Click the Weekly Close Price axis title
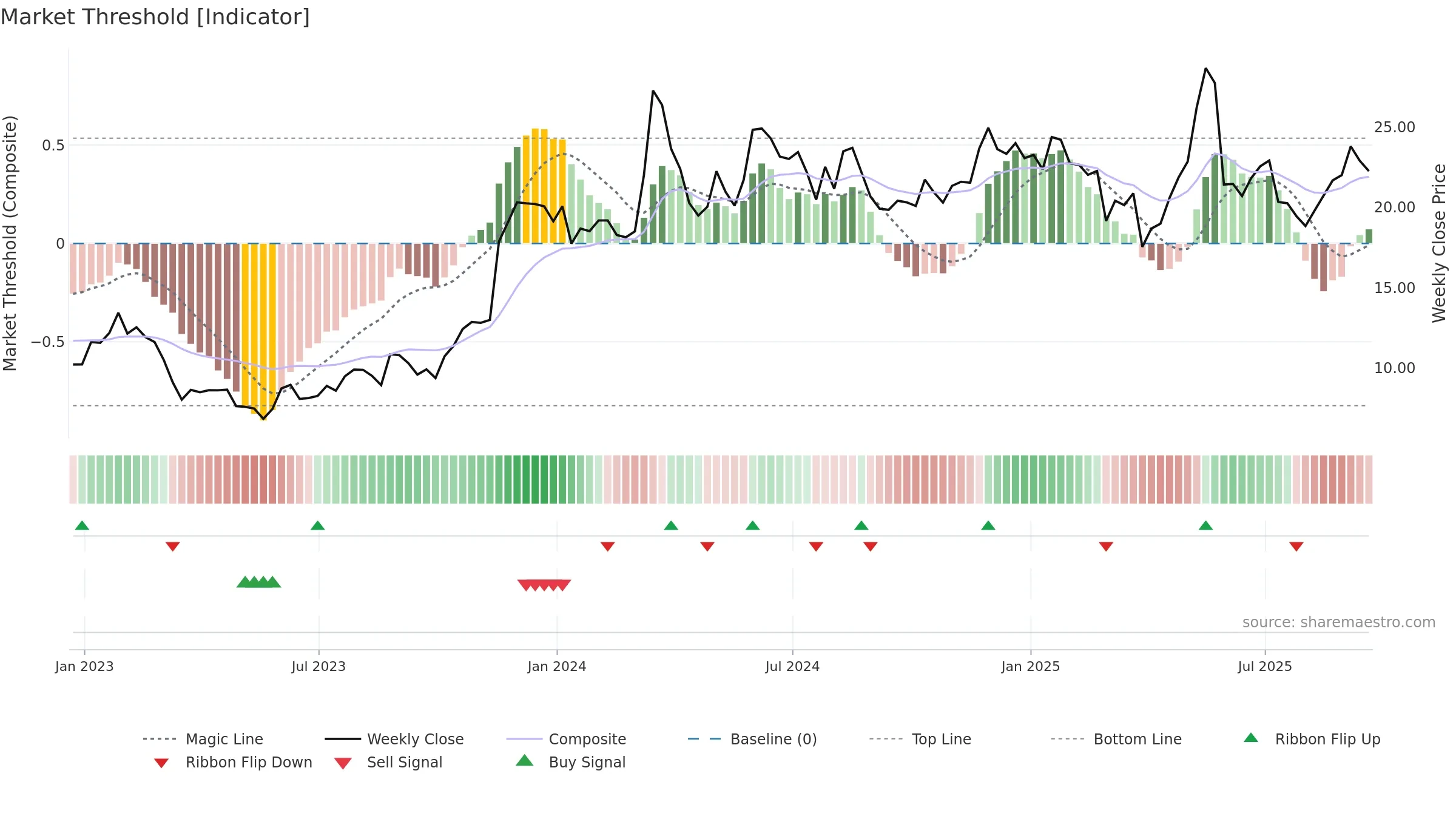Viewport: 1456px width, 819px height. click(1439, 243)
